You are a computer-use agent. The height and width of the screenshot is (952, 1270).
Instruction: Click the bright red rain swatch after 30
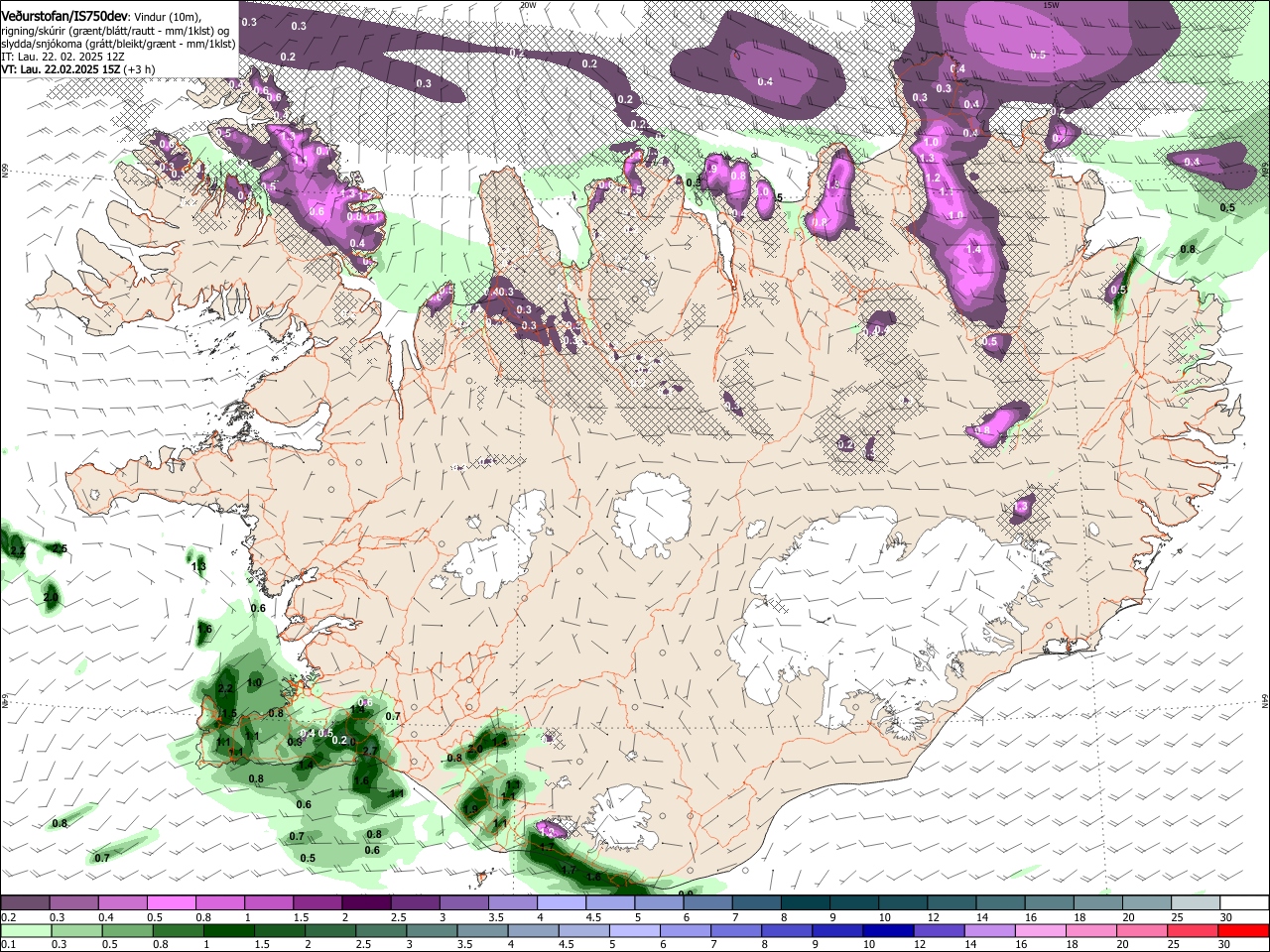[1244, 930]
